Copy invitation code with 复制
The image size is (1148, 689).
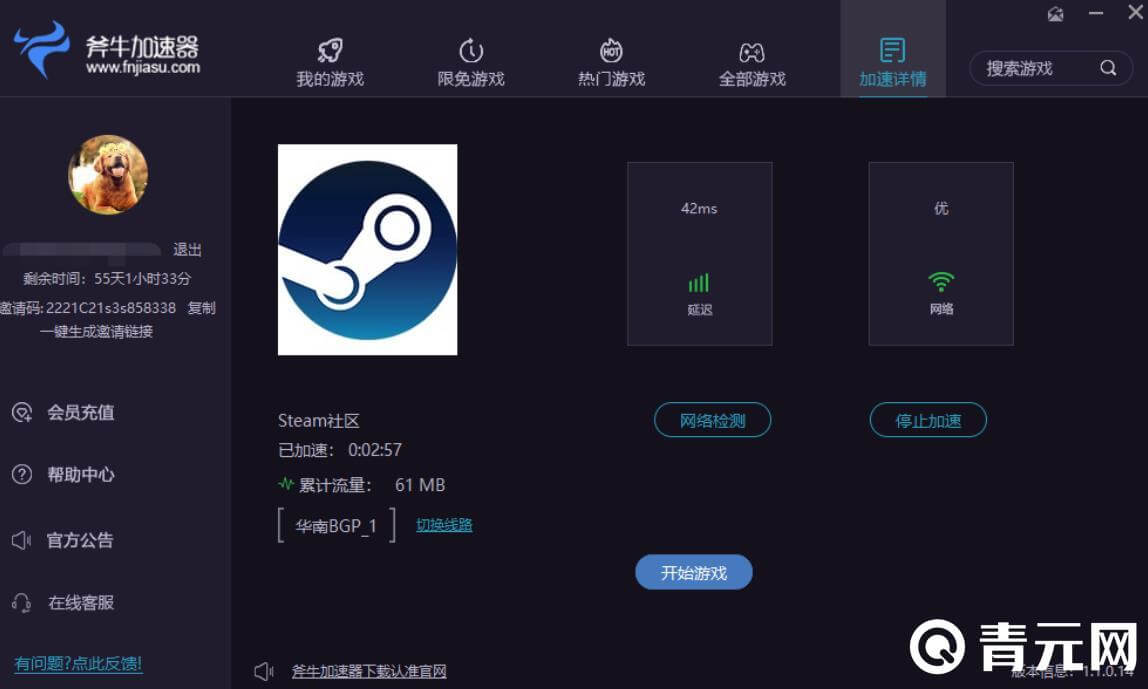[x=201, y=308]
